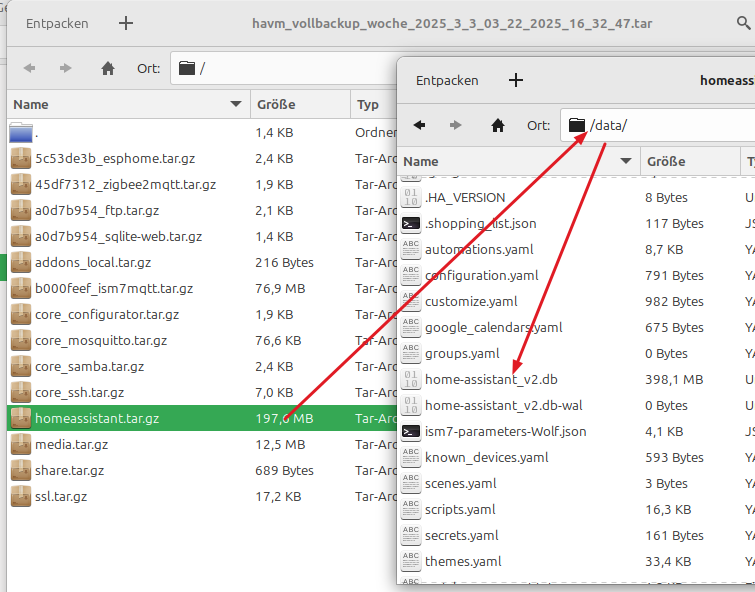Click the home icon in the back window toolbar

108,68
